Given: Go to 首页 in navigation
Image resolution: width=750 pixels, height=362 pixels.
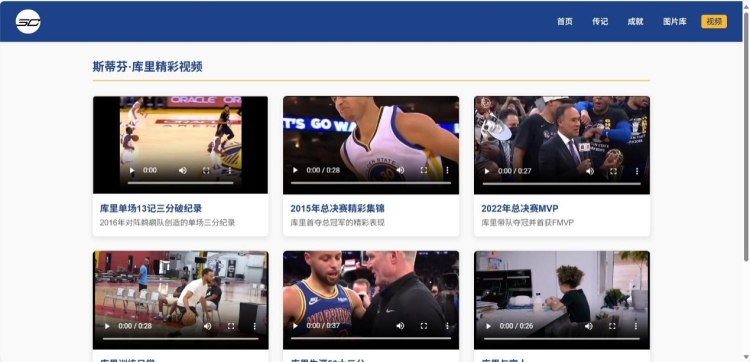Looking at the screenshot, I should tap(564, 22).
